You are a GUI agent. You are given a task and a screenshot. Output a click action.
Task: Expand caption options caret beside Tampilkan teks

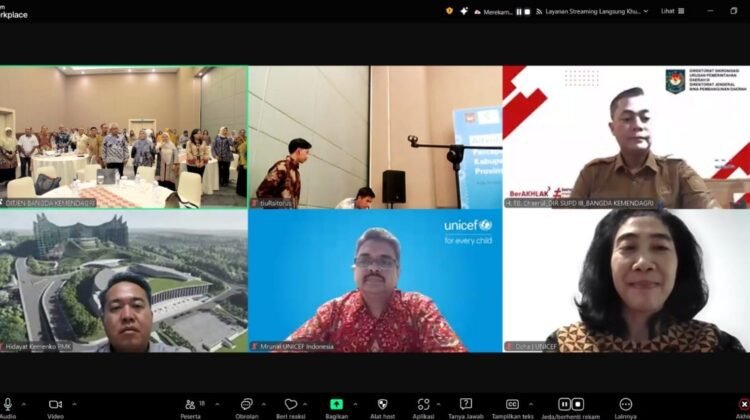point(531,405)
